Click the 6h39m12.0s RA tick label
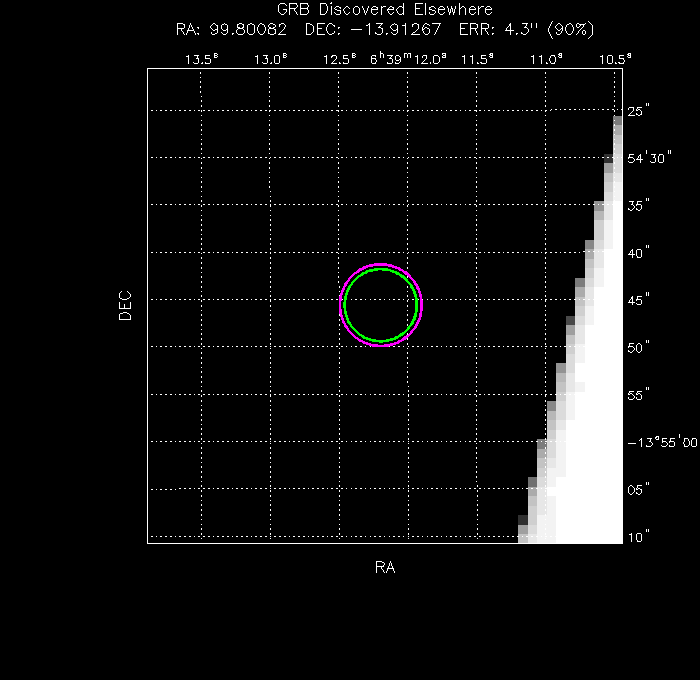The image size is (700, 680). point(408,58)
